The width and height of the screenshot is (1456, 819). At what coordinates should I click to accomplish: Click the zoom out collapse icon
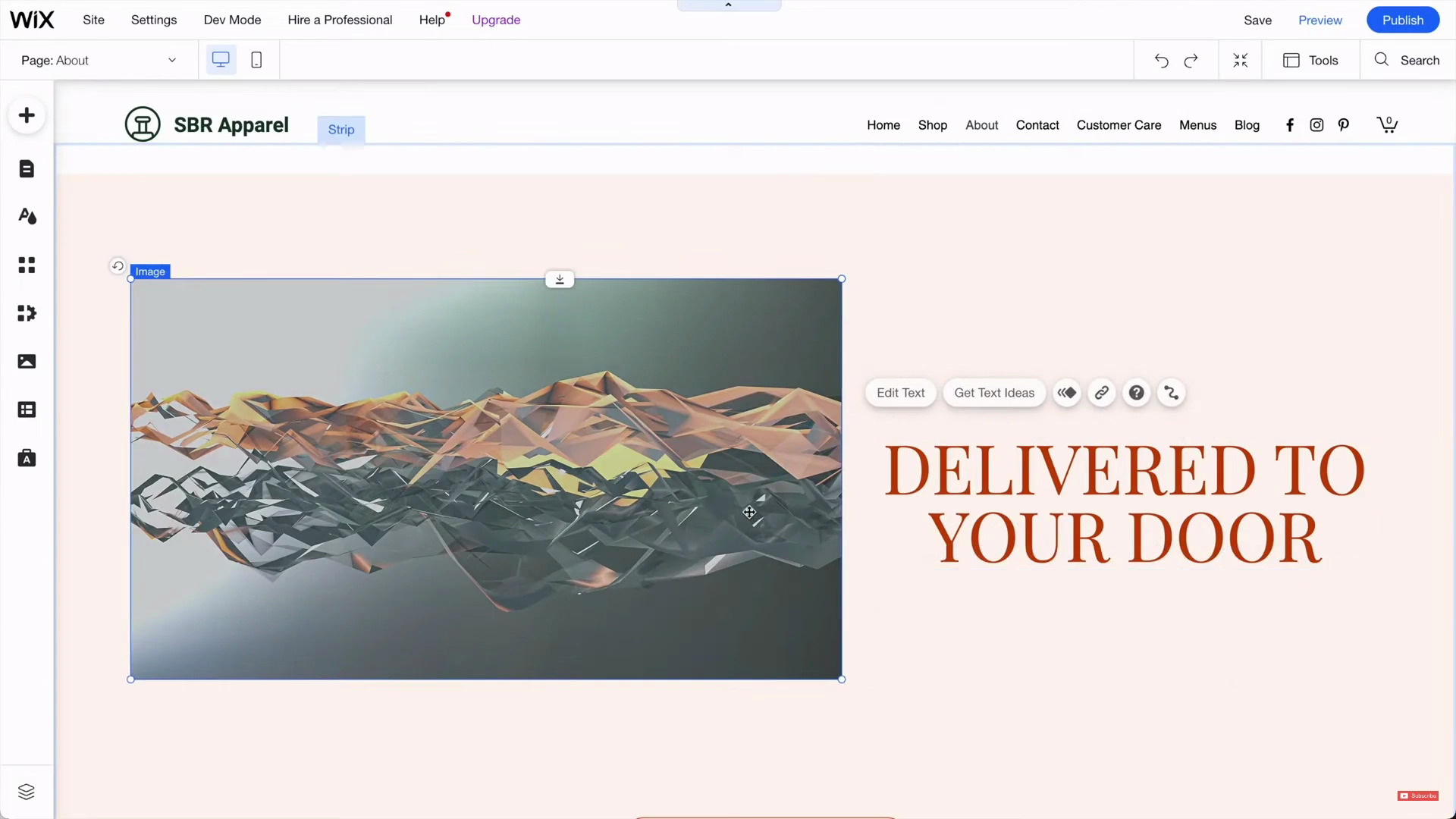[x=1241, y=61]
